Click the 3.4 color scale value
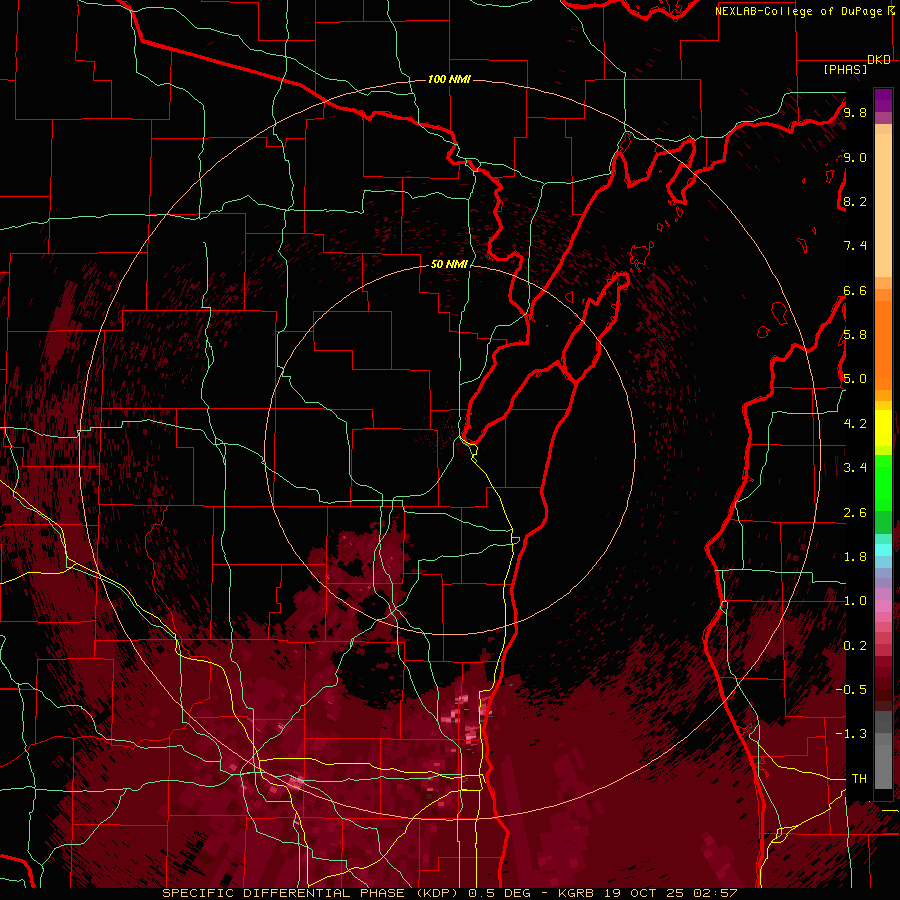 point(855,468)
